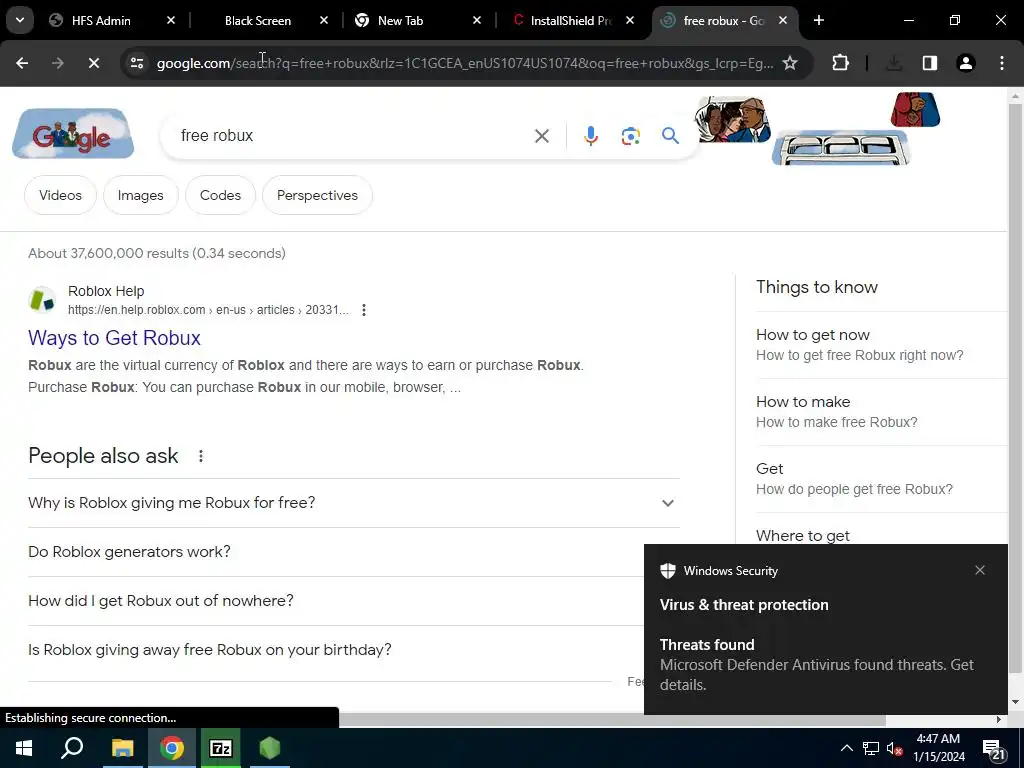Open Get free Robux topic
Viewport: 1024px width, 768px height.
[x=881, y=479]
